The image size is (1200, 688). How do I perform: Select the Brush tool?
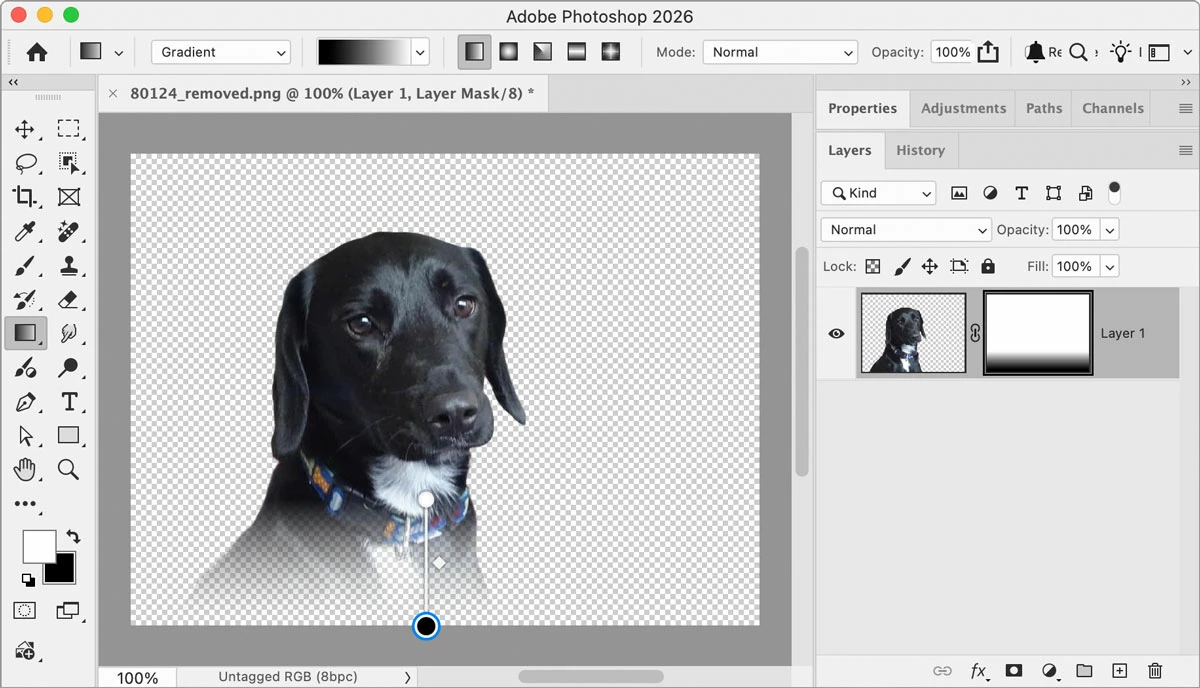point(25,266)
